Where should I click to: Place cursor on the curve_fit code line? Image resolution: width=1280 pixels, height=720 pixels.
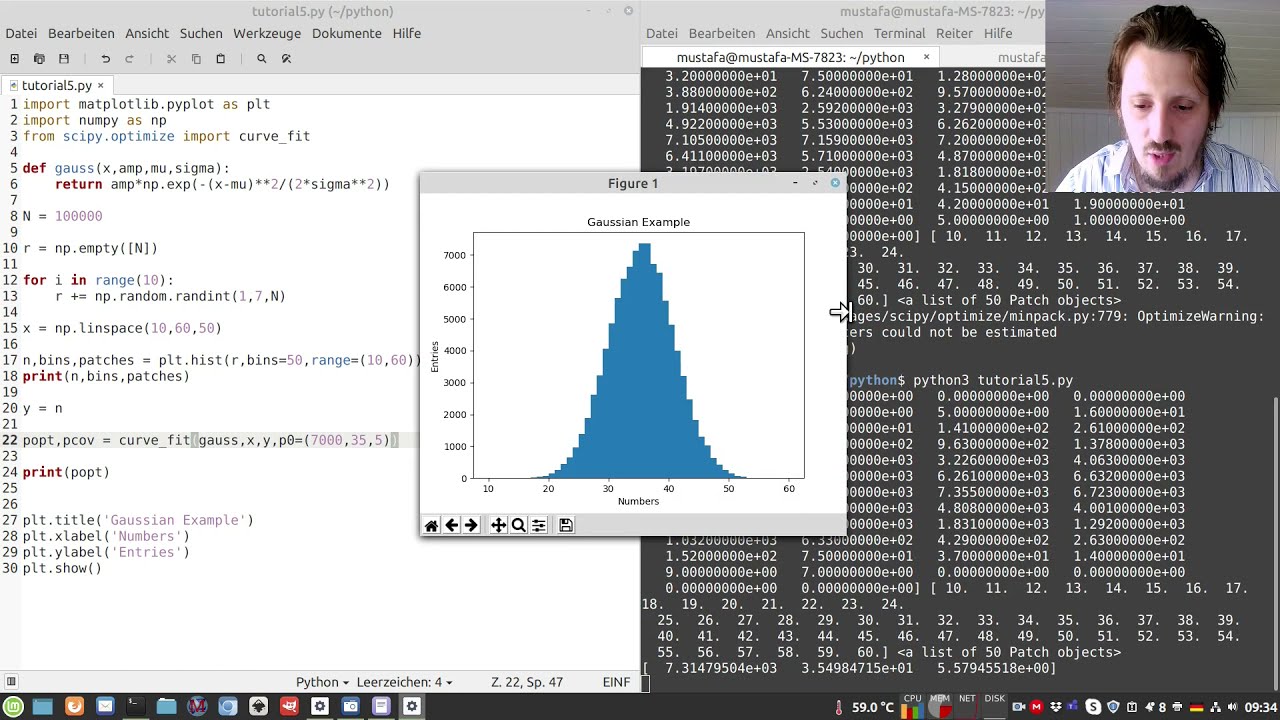[x=210, y=440]
